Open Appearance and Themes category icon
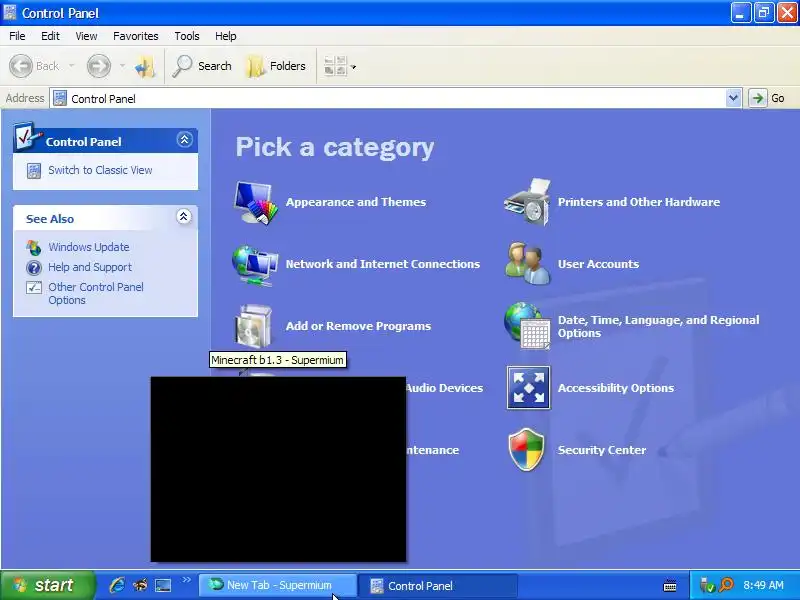 pos(256,203)
